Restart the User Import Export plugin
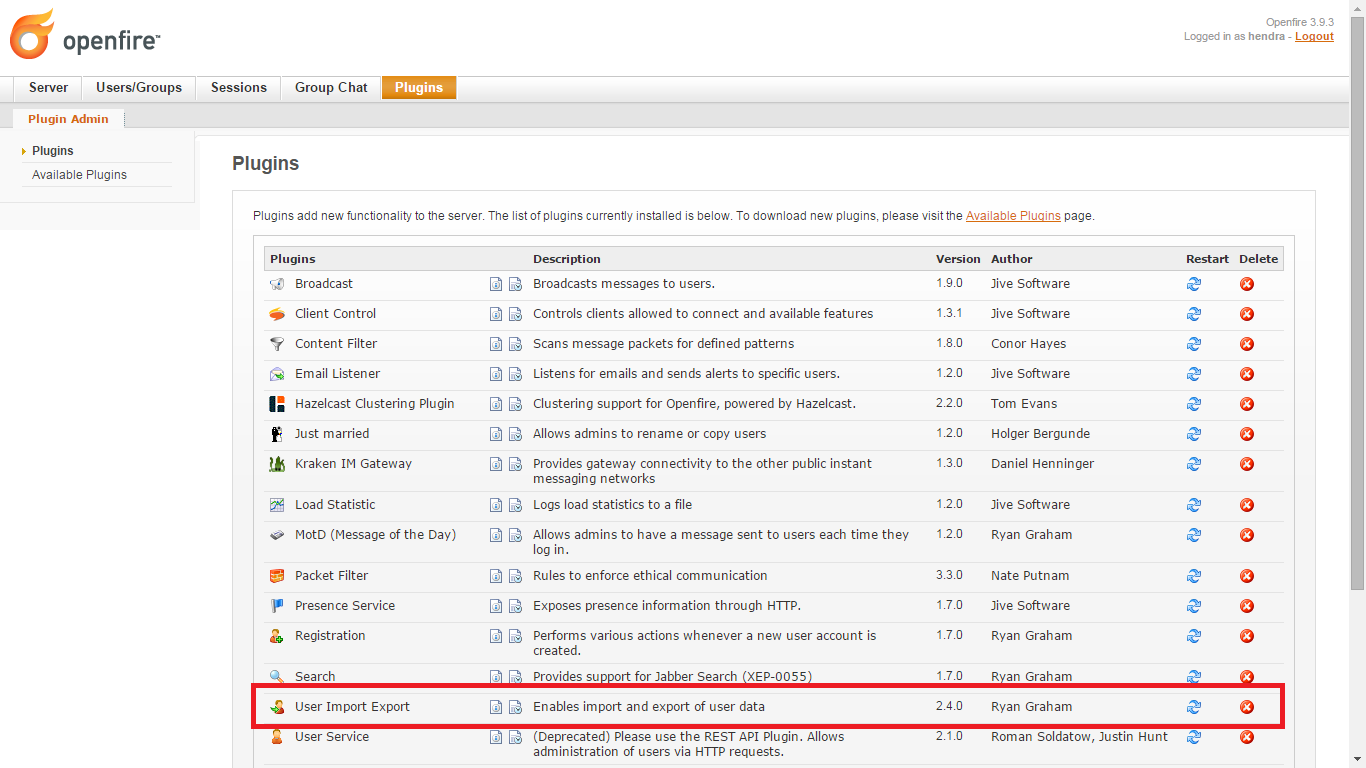1366x768 pixels. pyautogui.click(x=1194, y=707)
